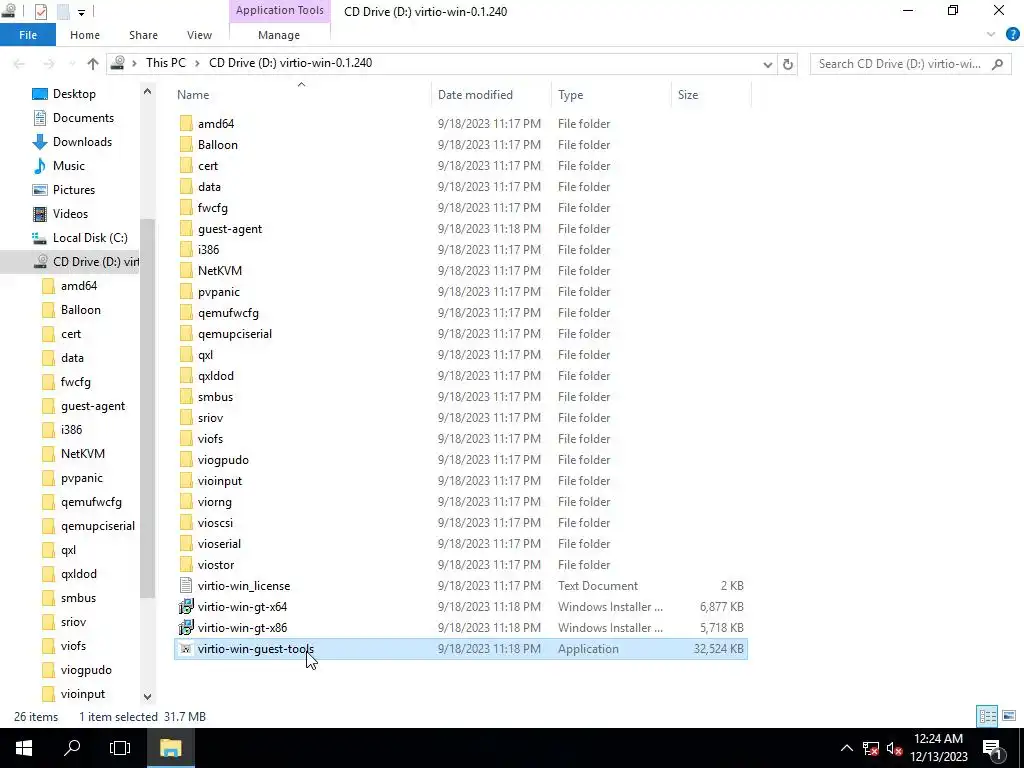Expand the ribbon chevron
This screenshot has width=1024, height=768.
point(991,35)
